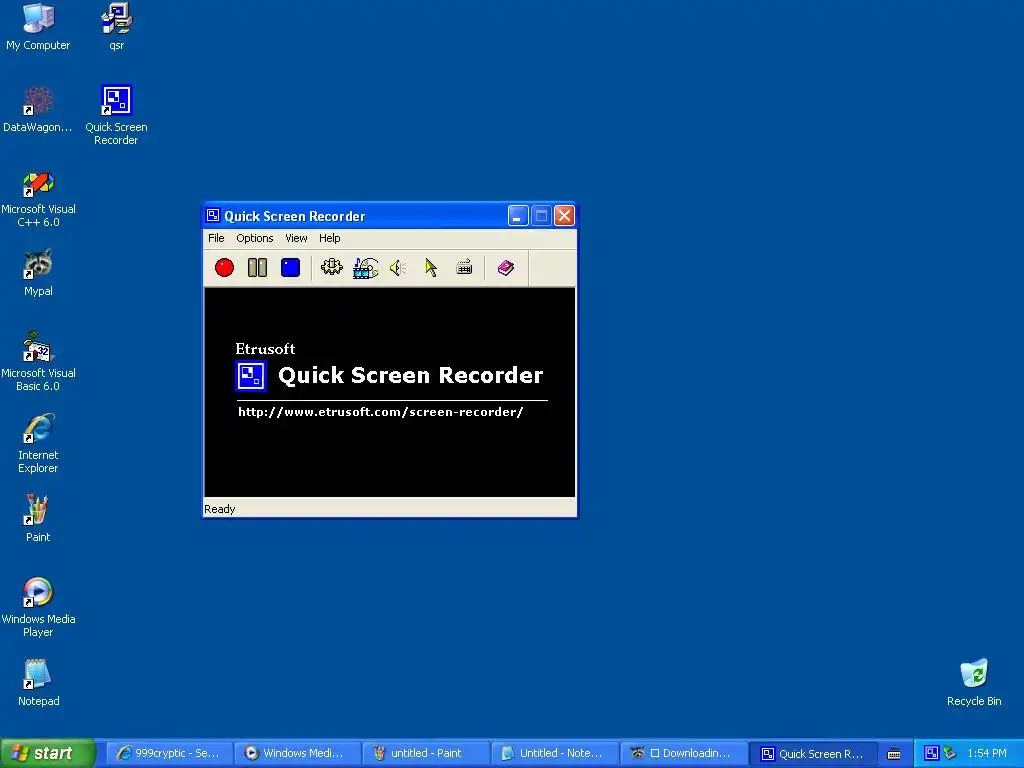Open the View menu
This screenshot has height=768, width=1024.
296,238
